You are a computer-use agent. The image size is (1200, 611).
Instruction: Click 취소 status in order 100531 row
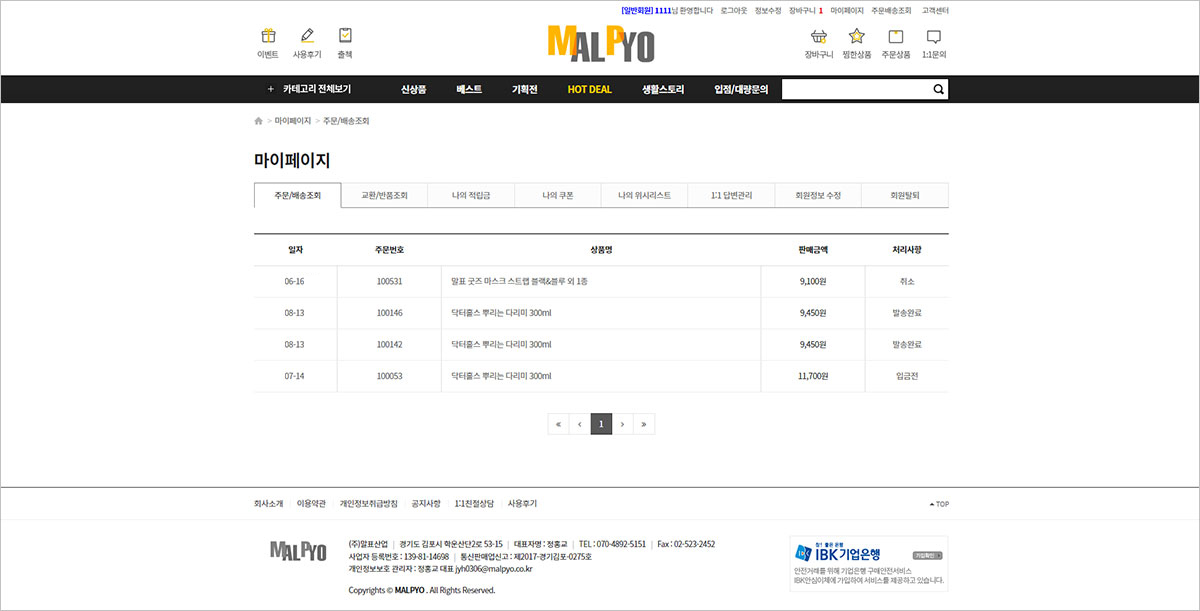[907, 282]
